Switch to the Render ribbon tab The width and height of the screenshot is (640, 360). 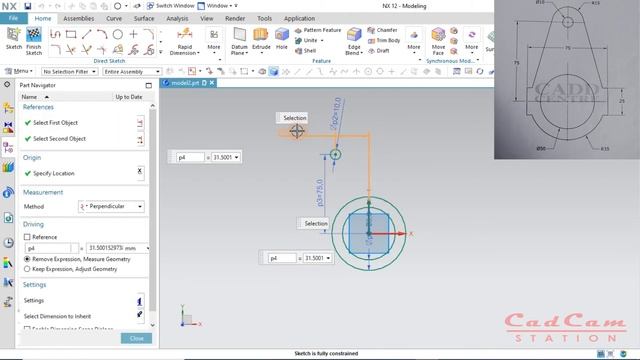(x=235, y=18)
